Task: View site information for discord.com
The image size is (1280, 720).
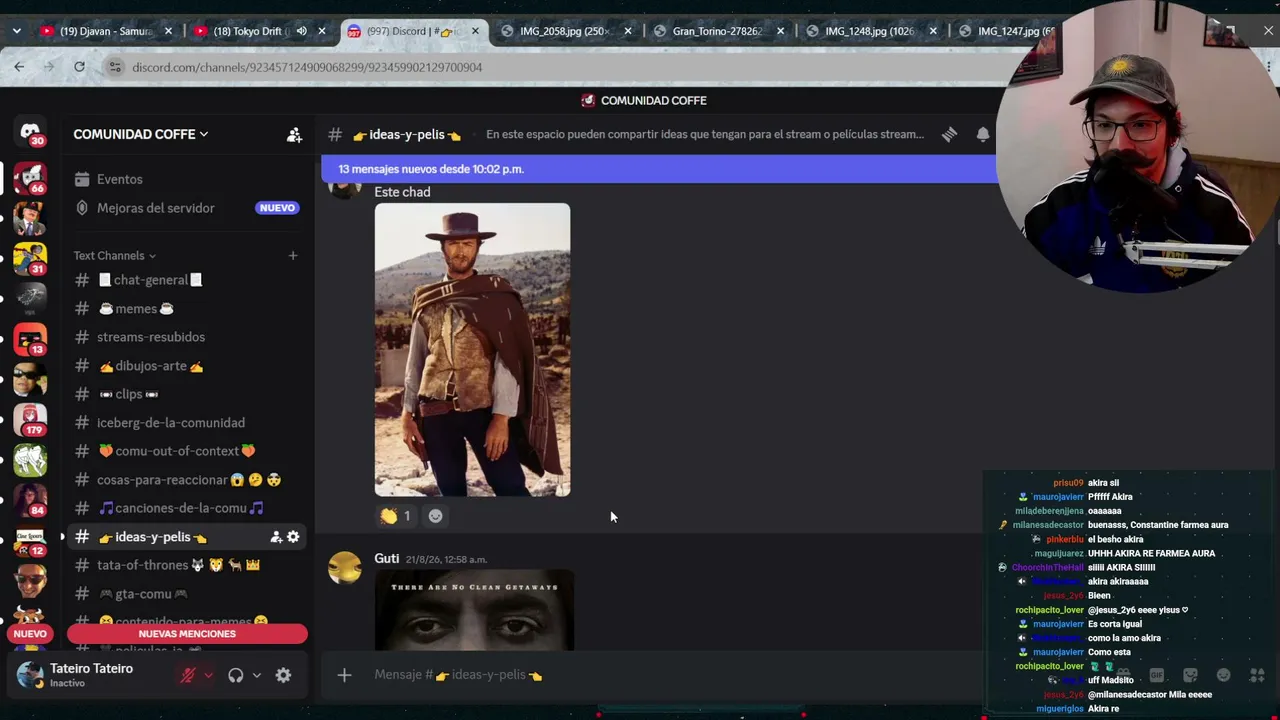Action: click(x=115, y=67)
